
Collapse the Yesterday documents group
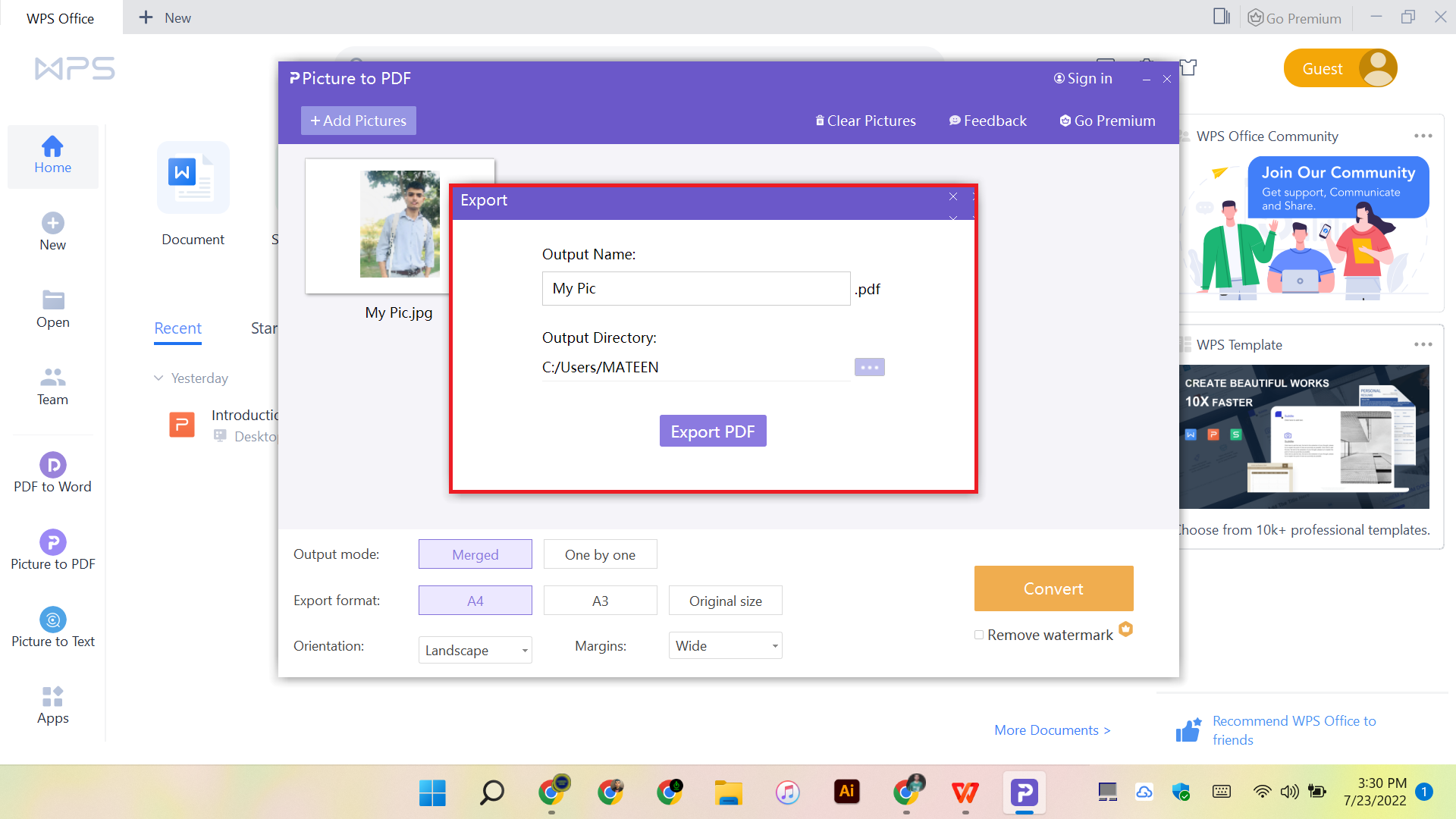(x=159, y=378)
